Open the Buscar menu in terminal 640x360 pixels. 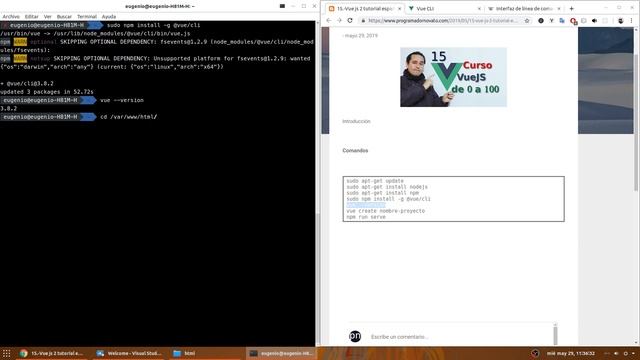pyautogui.click(x=64, y=17)
